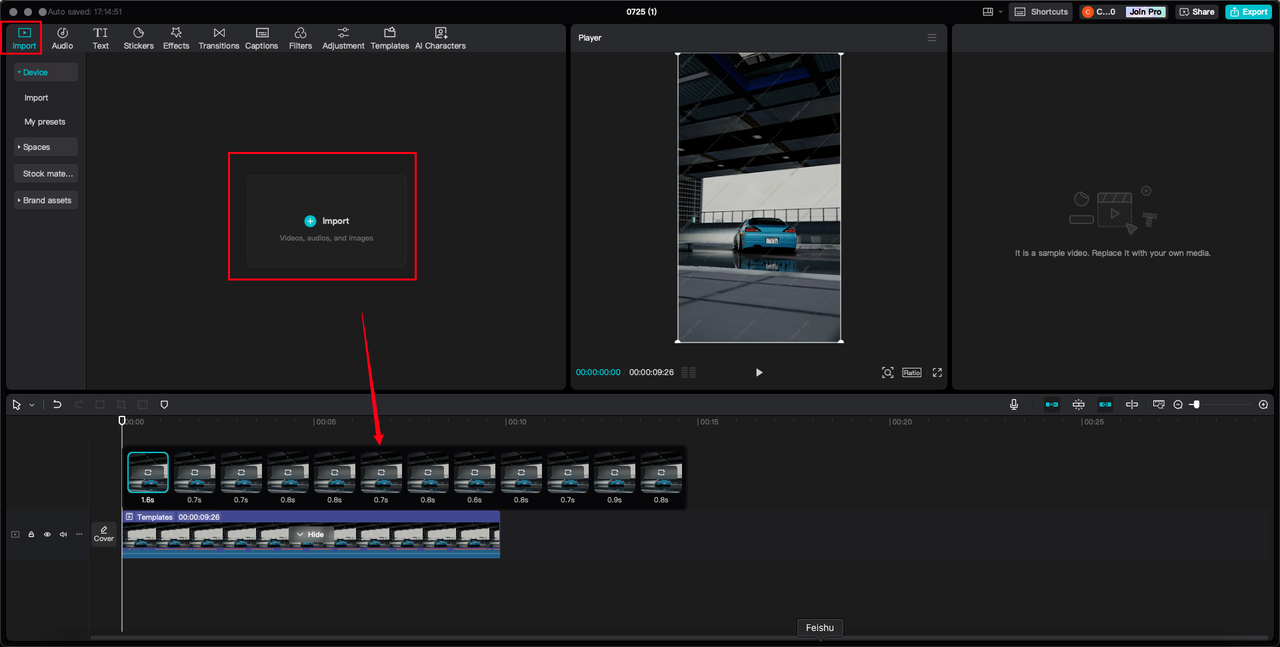Click the Feishu tooltip label
The width and height of the screenshot is (1280, 647).
820,628
